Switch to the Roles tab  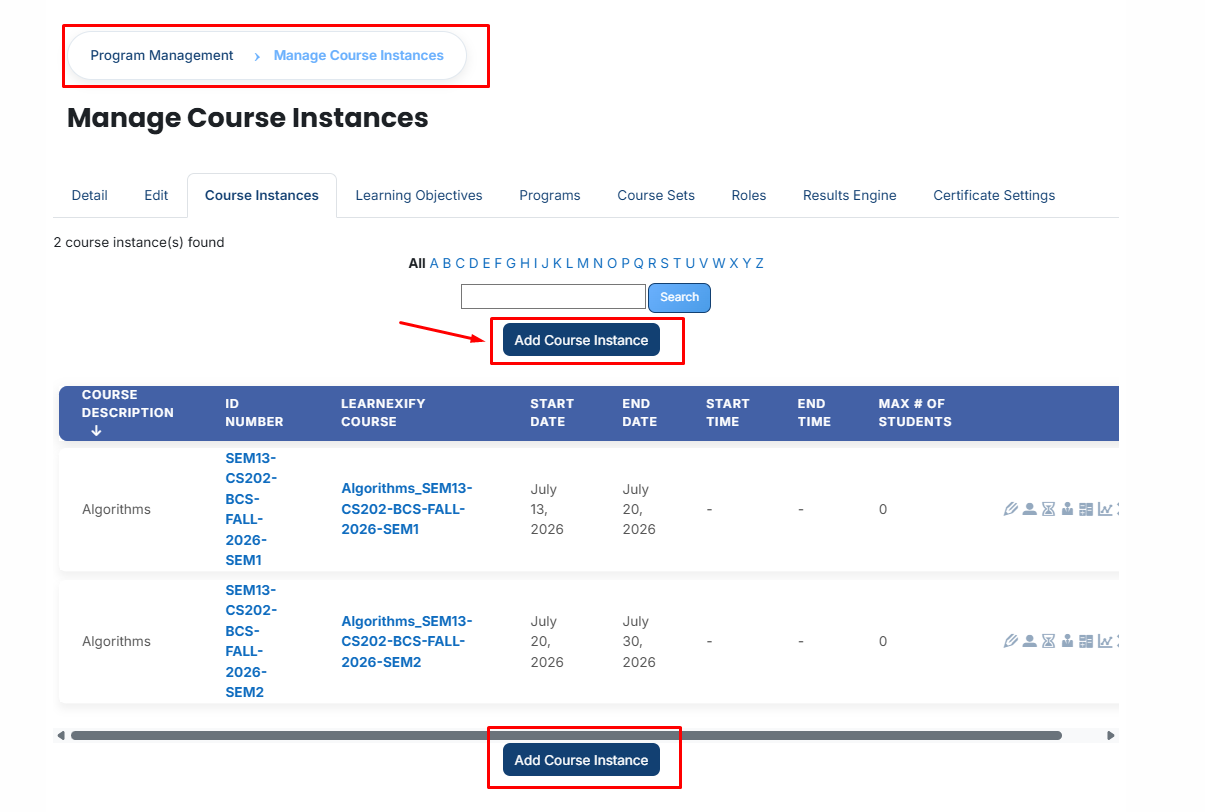click(x=749, y=195)
